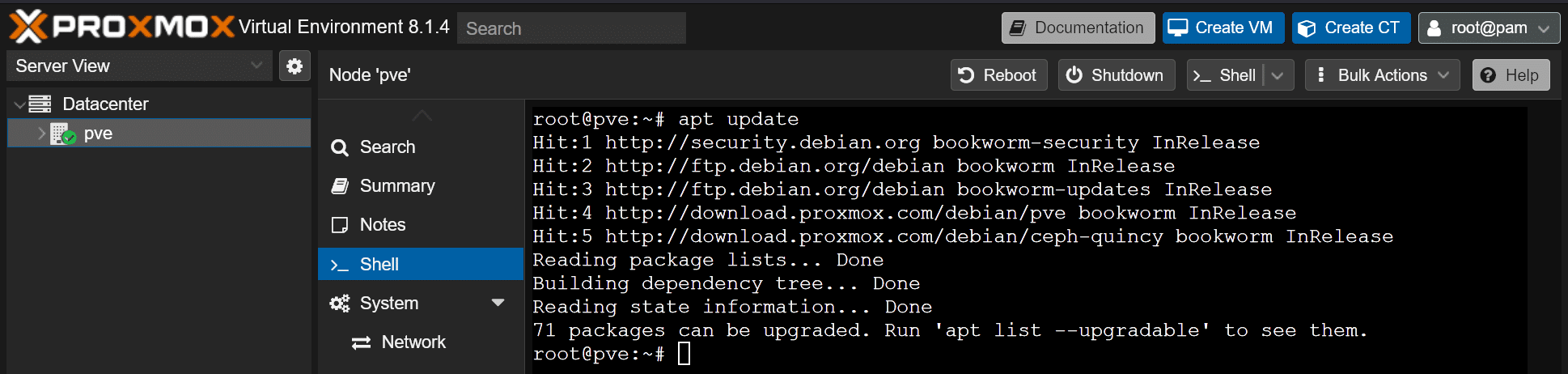Select the pve tree item

[x=159, y=134]
